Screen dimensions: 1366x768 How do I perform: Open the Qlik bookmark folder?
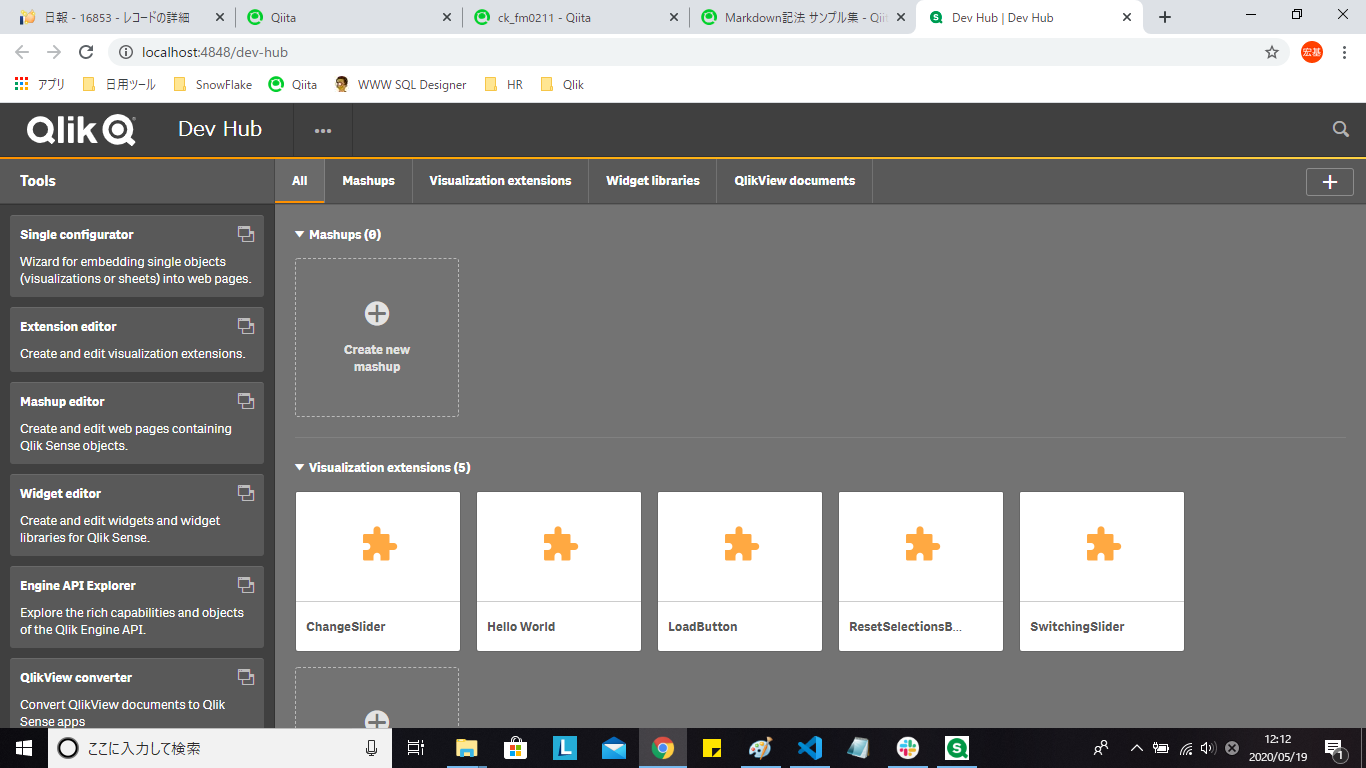click(x=562, y=85)
